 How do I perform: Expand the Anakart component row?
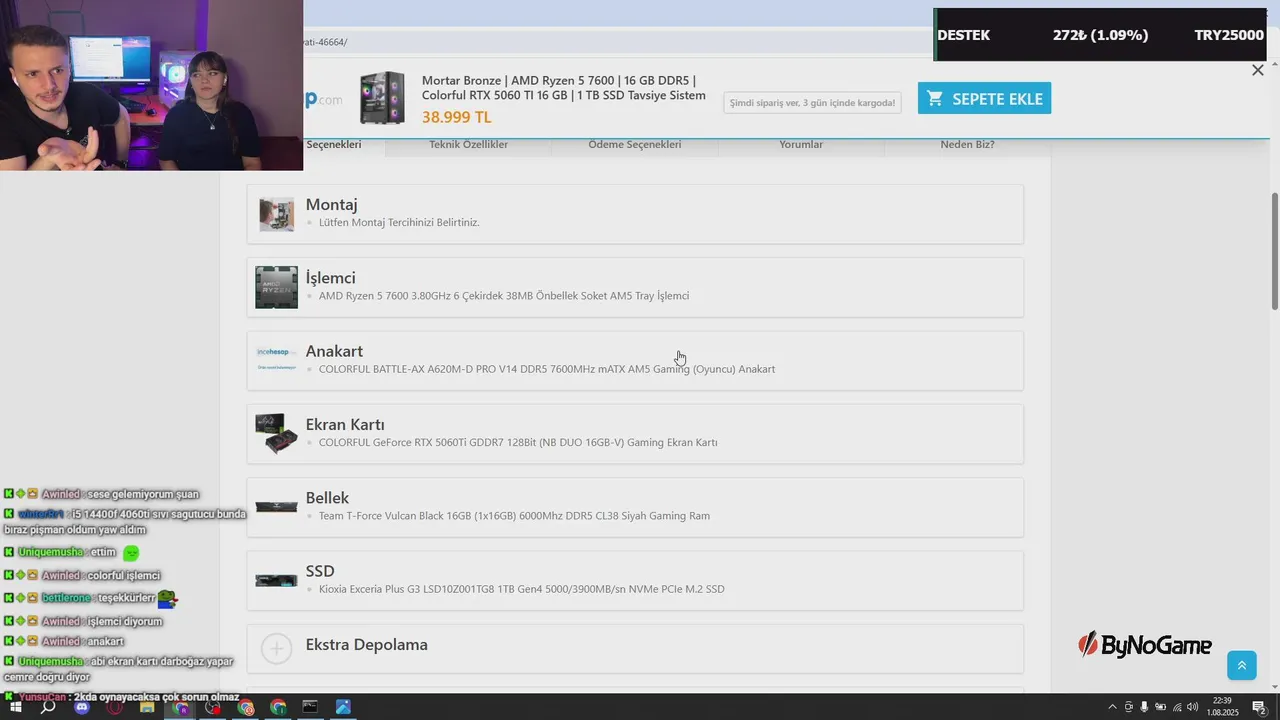[x=635, y=360]
